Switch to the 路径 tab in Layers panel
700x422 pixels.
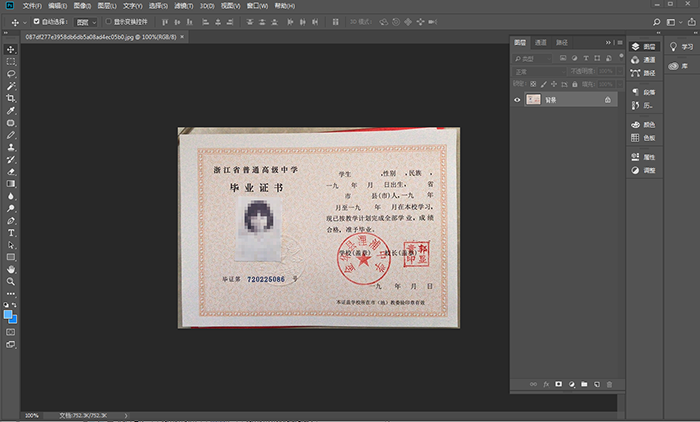562,42
